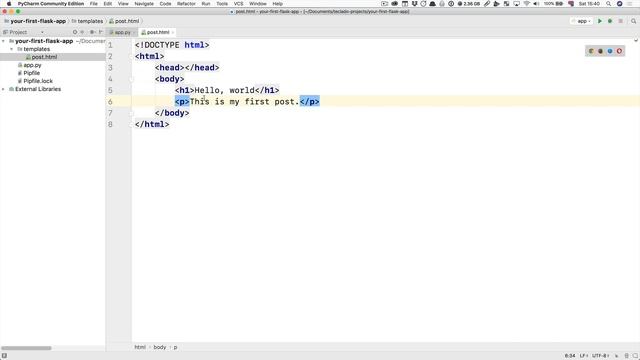Toggle tool window bars icon bottom-left

pos(4,356)
